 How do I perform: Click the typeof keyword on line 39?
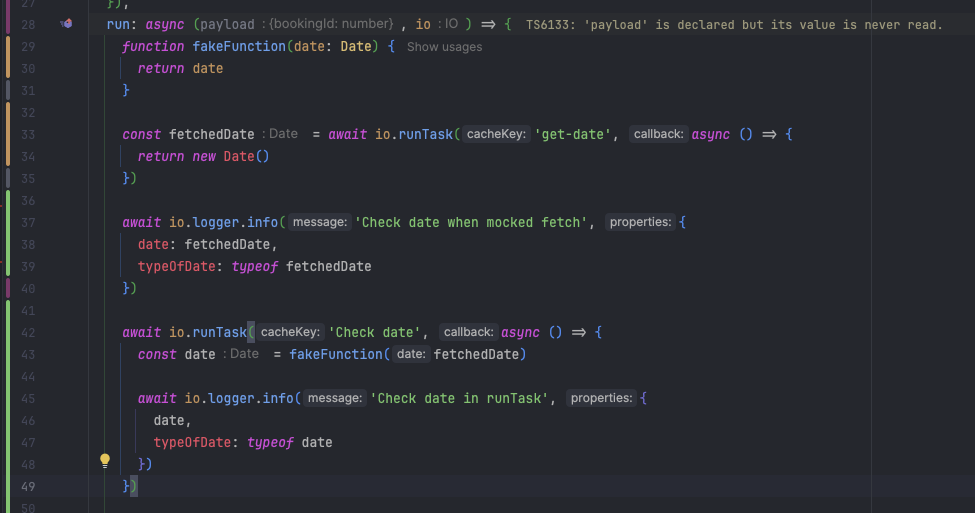tap(254, 267)
